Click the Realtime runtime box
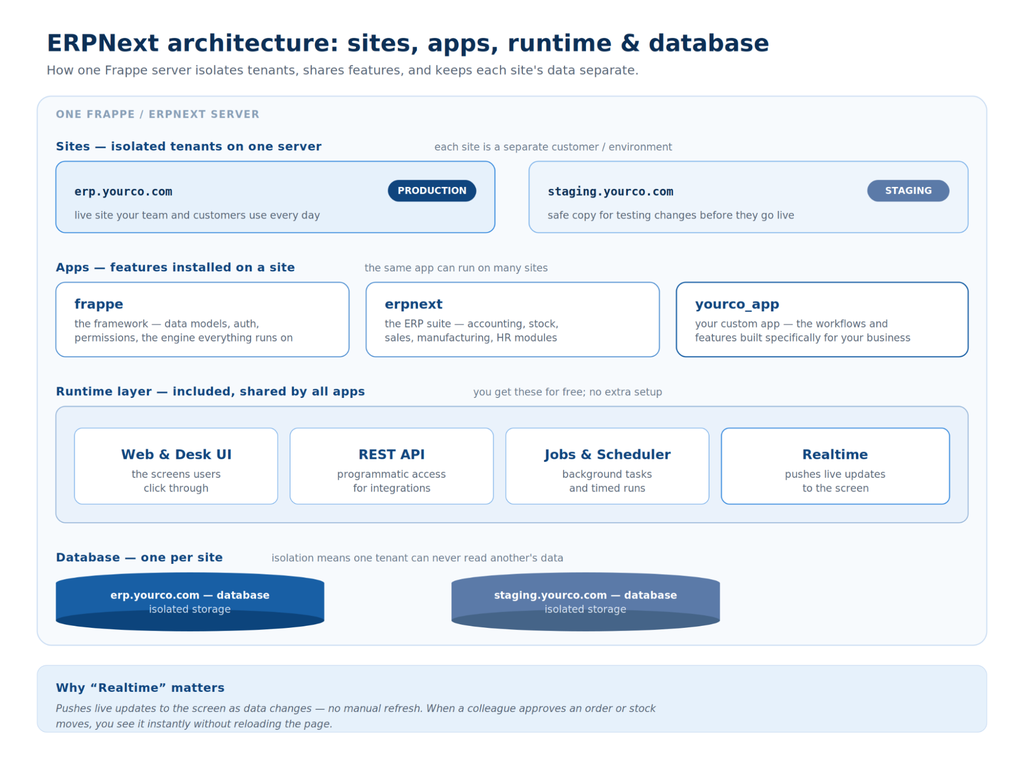This screenshot has height=760, width=1024. 835,466
